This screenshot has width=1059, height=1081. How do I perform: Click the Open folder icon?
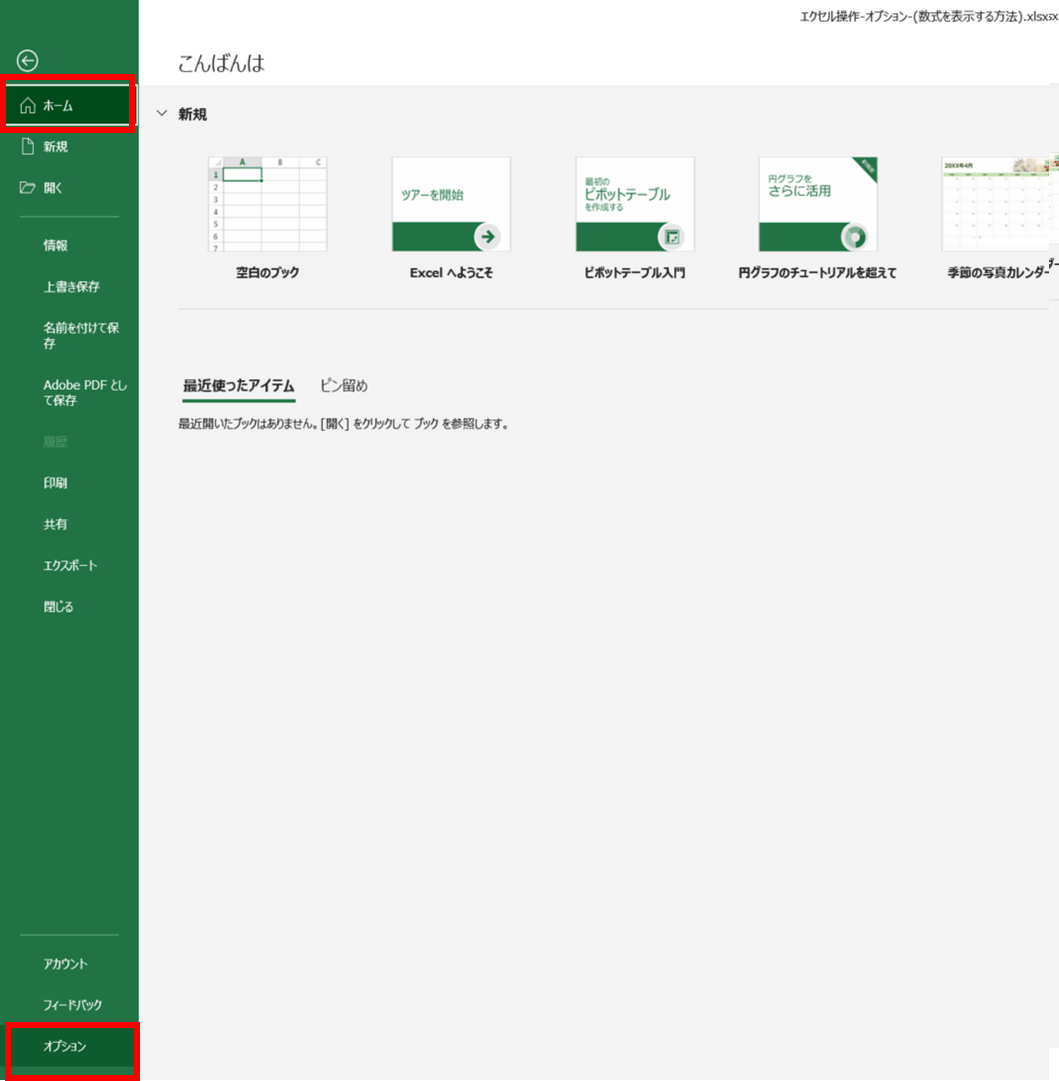28,188
